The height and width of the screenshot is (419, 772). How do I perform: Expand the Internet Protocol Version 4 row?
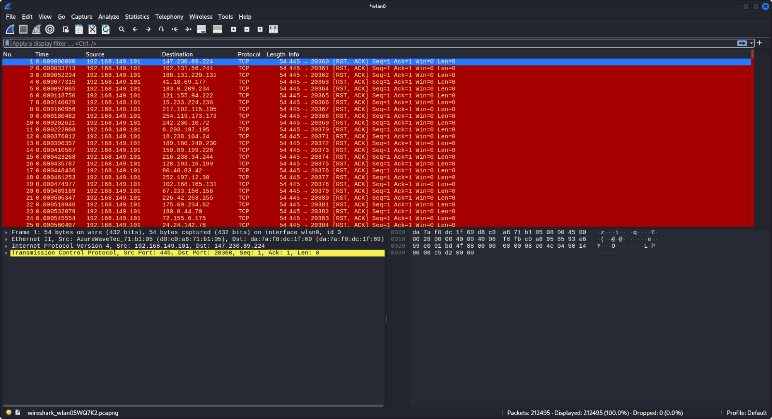click(5, 246)
